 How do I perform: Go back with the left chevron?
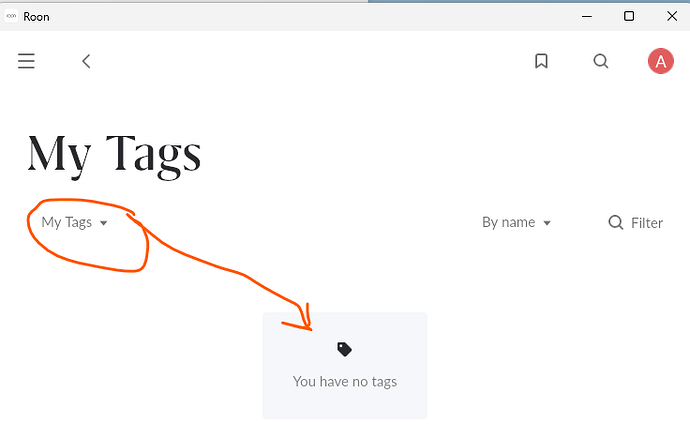[x=86, y=61]
